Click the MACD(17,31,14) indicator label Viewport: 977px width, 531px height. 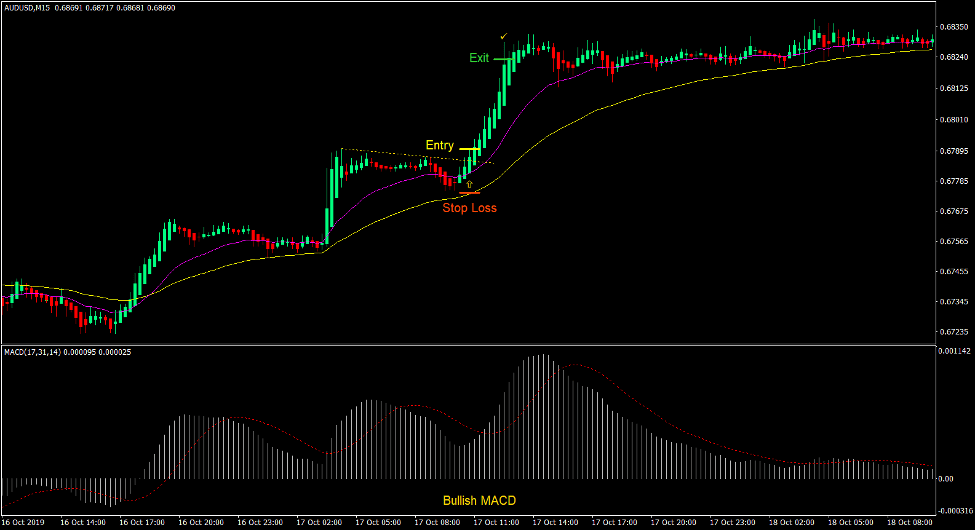35,352
